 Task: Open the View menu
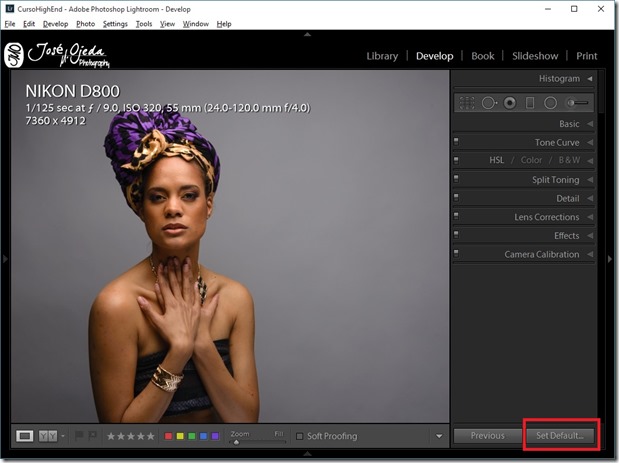(167, 24)
